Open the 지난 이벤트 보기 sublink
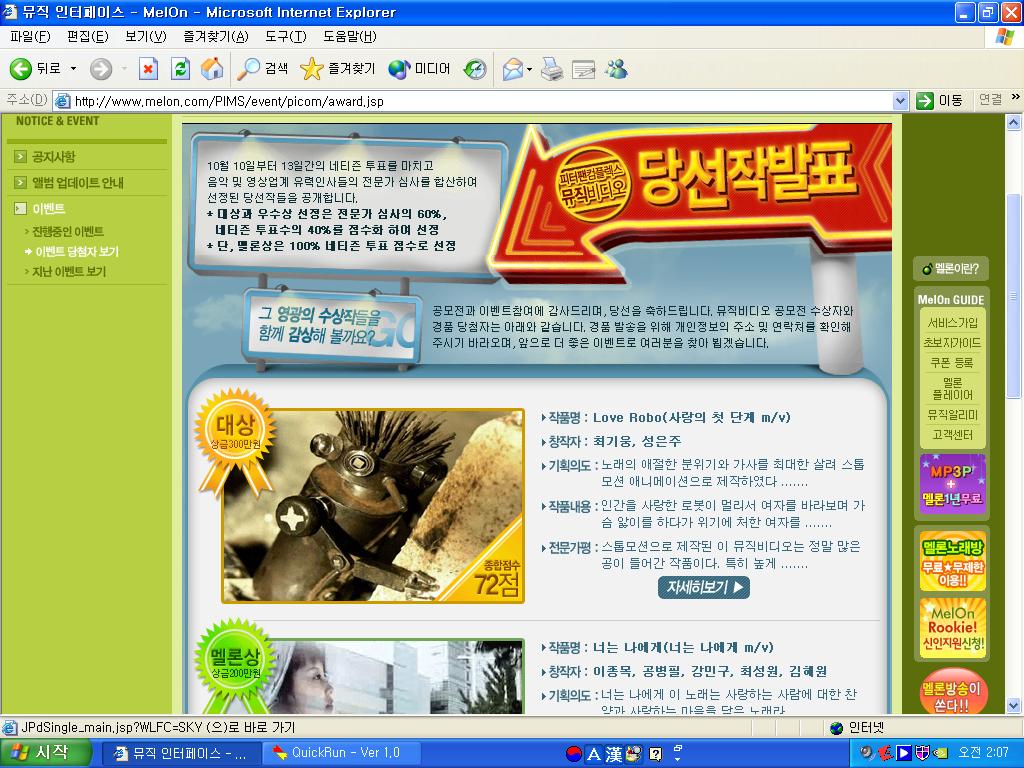This screenshot has height=768, width=1024. tap(69, 272)
